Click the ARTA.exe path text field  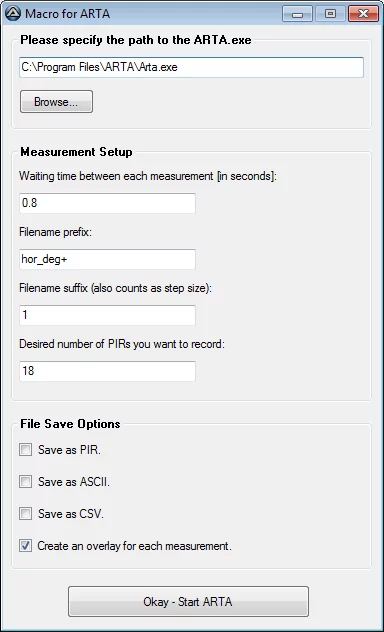click(191, 67)
